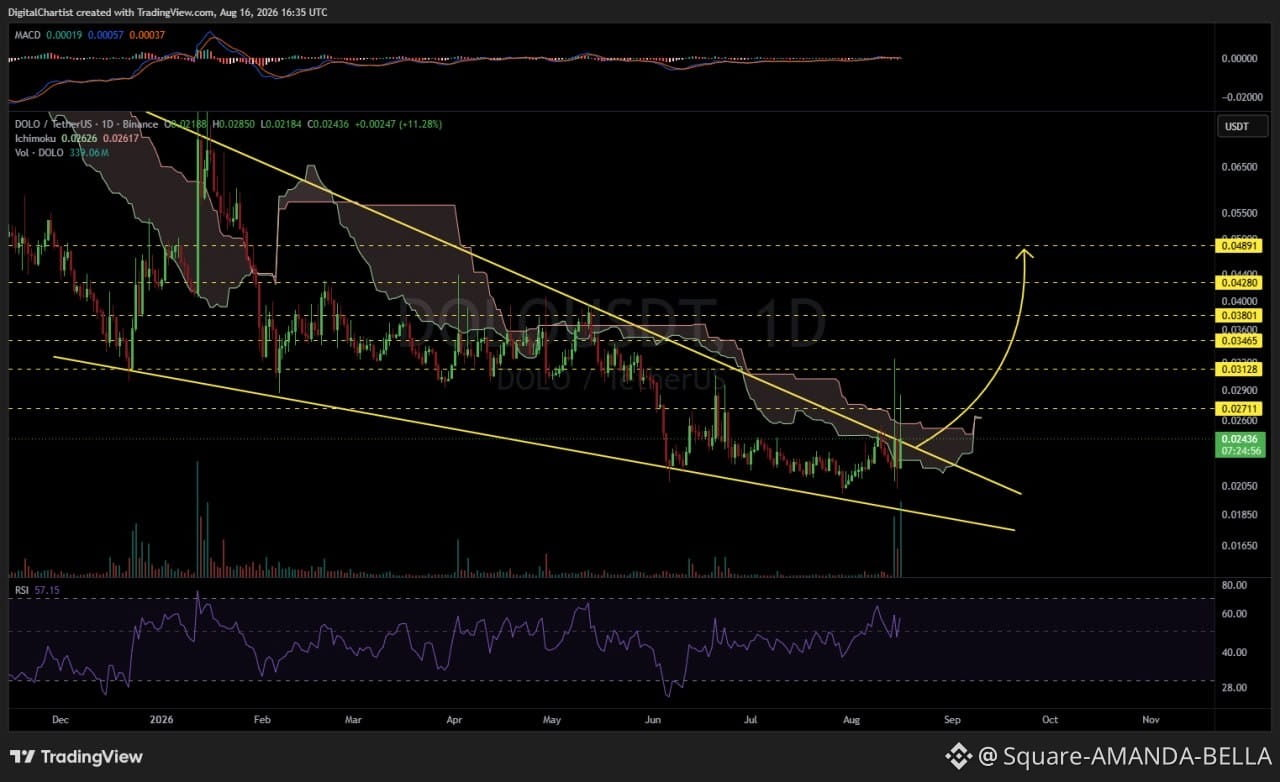The height and width of the screenshot is (782, 1280).
Task: Click the low price L0.02184 value
Action: point(280,124)
